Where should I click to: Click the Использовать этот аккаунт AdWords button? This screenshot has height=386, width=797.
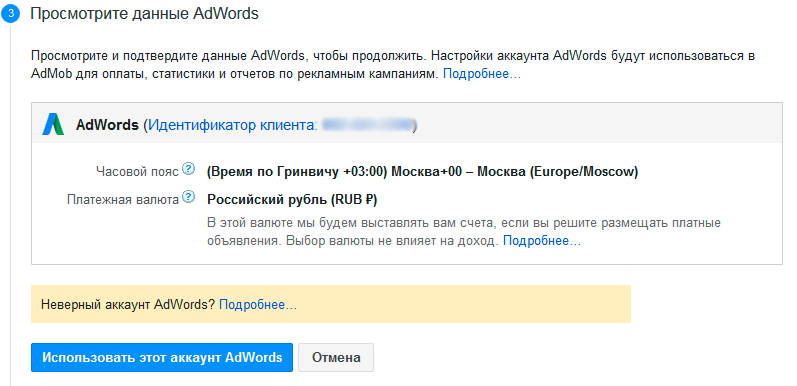coord(162,357)
